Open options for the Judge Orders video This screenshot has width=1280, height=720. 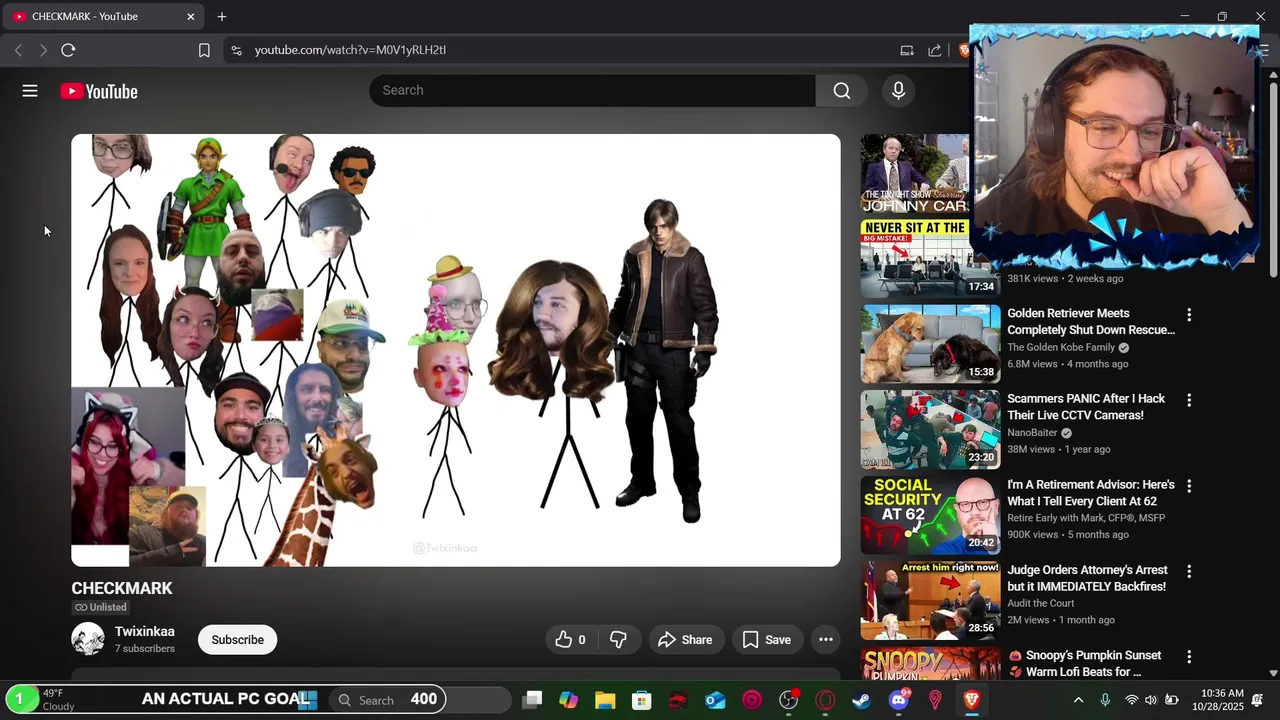1189,571
